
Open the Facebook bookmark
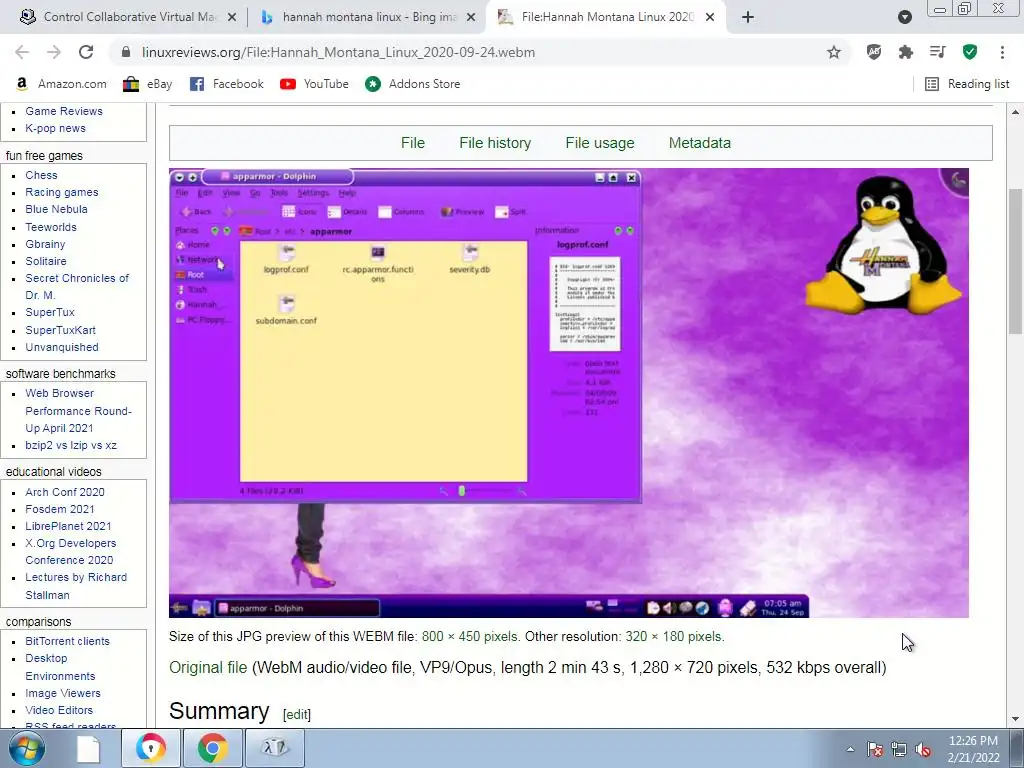pyautogui.click(x=227, y=84)
